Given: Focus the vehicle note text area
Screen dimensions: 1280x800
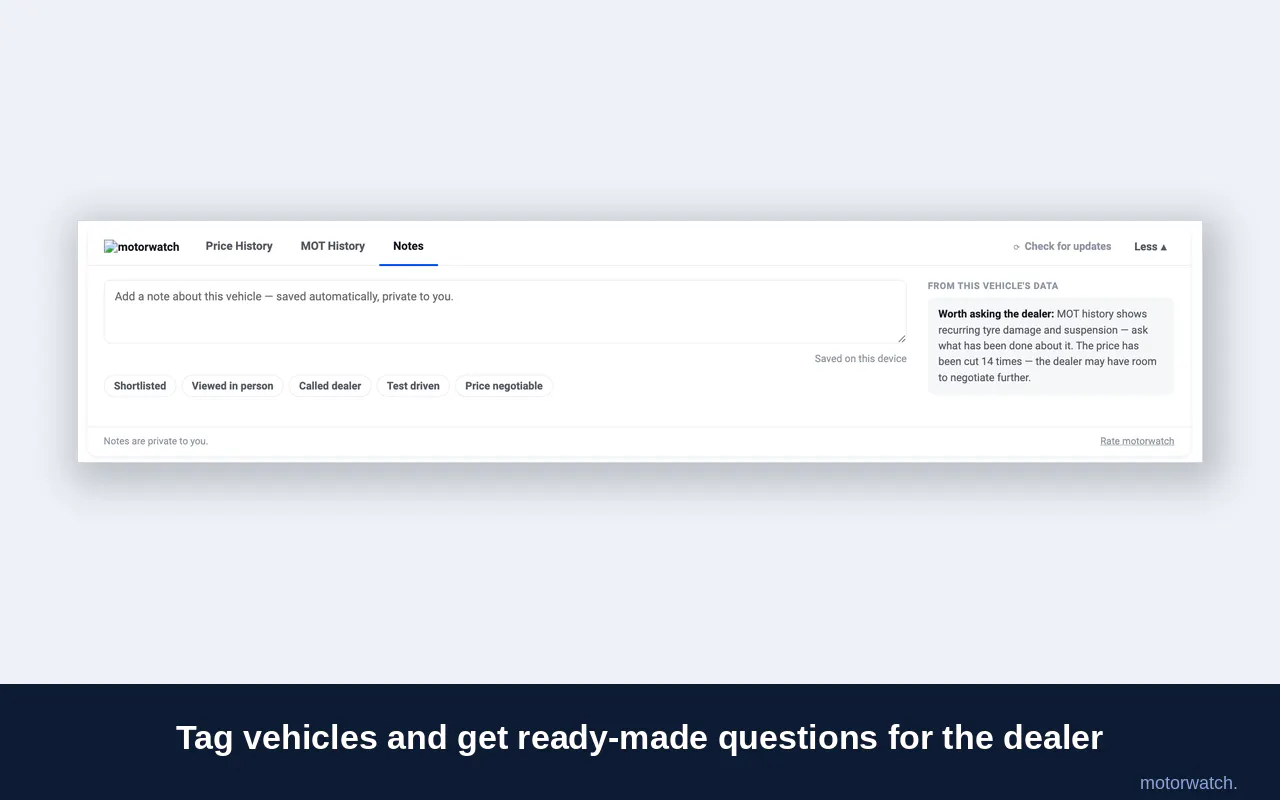Looking at the screenshot, I should 505,312.
